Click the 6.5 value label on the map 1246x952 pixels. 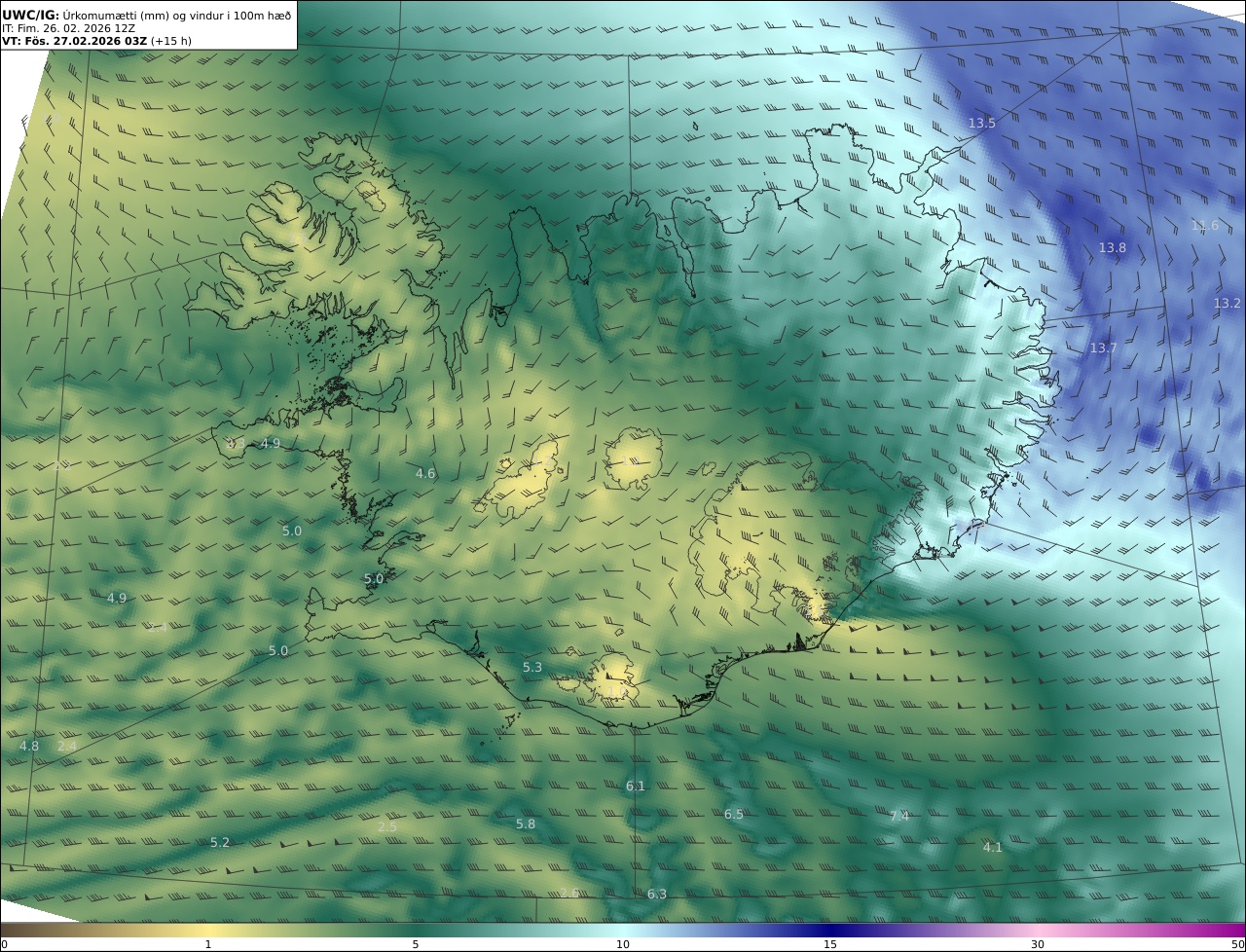coord(733,815)
